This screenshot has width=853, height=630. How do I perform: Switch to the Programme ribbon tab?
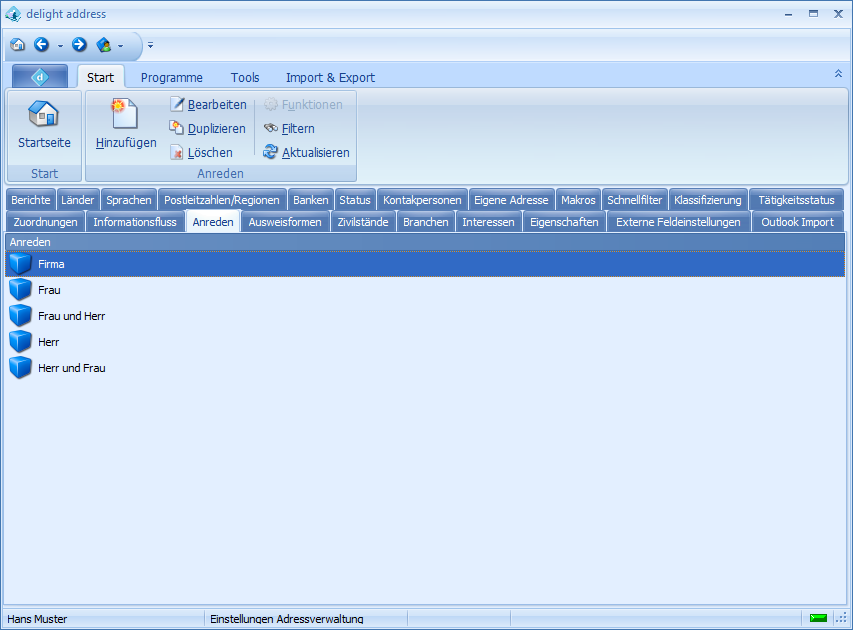pyautogui.click(x=171, y=78)
